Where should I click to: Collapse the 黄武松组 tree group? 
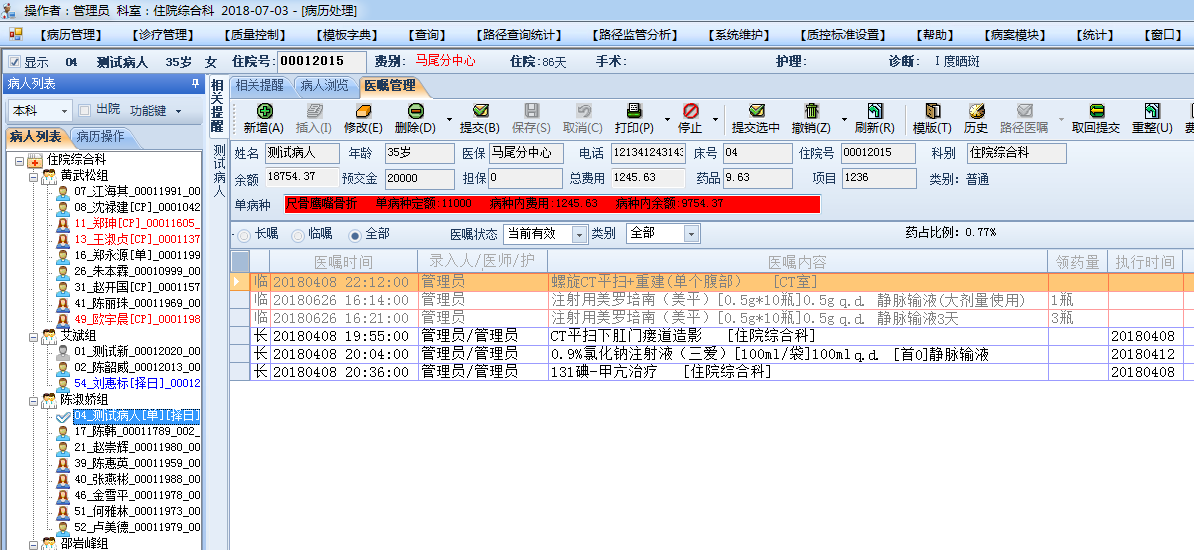click(33, 176)
